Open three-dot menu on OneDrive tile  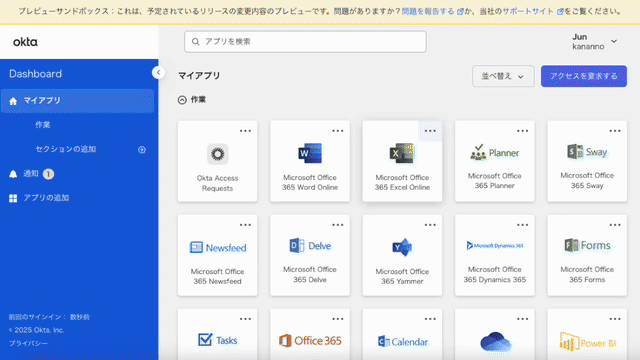[x=522, y=319]
